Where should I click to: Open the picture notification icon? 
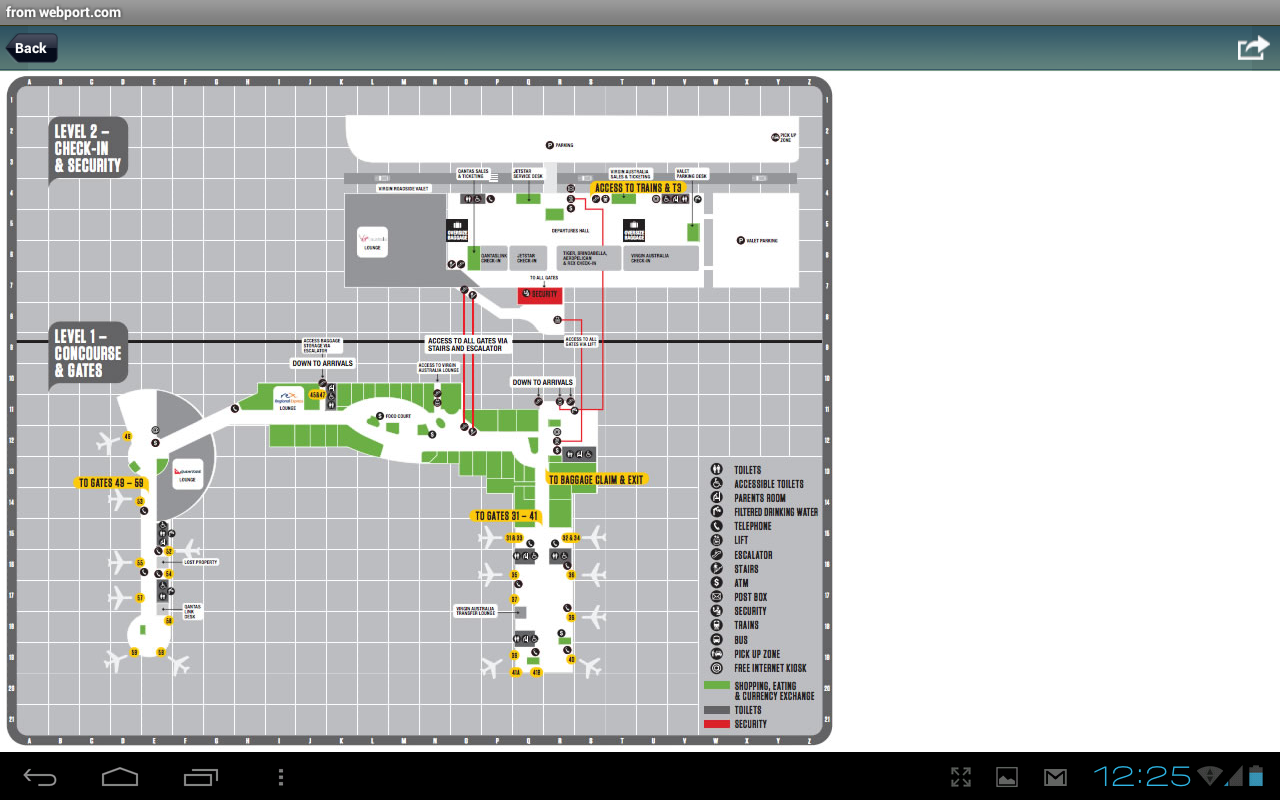(x=1007, y=777)
